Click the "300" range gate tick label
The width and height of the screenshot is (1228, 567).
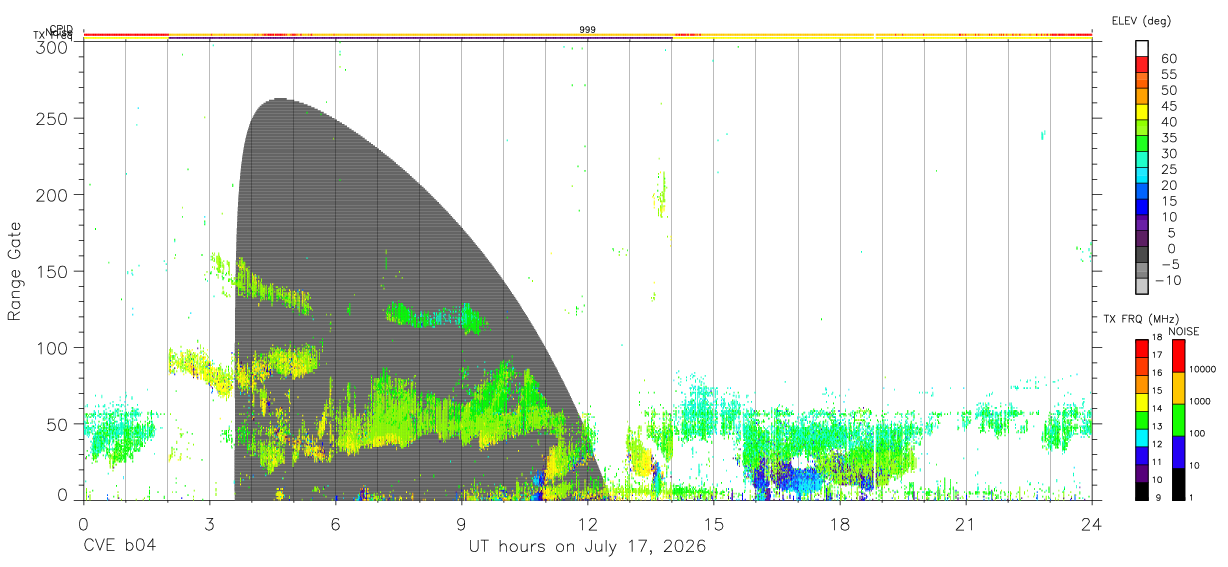pos(52,46)
